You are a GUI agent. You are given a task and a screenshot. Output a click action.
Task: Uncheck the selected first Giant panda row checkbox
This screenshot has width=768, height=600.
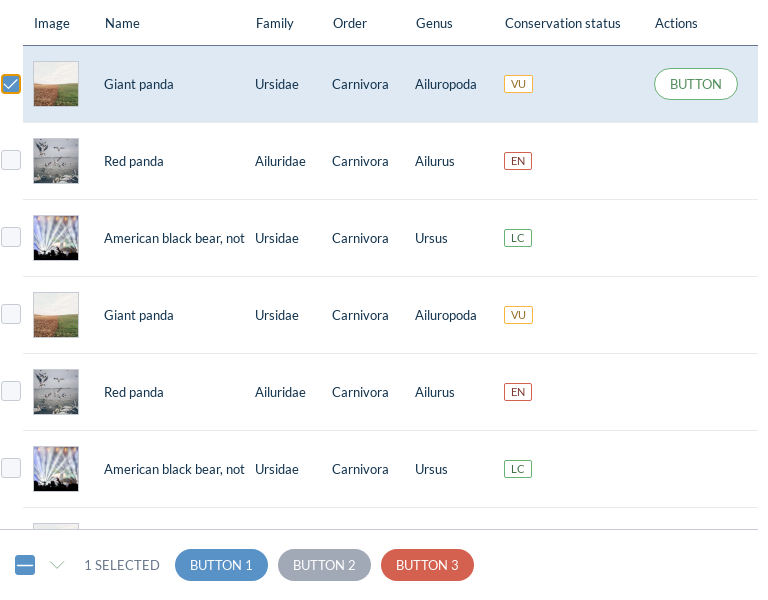tap(11, 84)
